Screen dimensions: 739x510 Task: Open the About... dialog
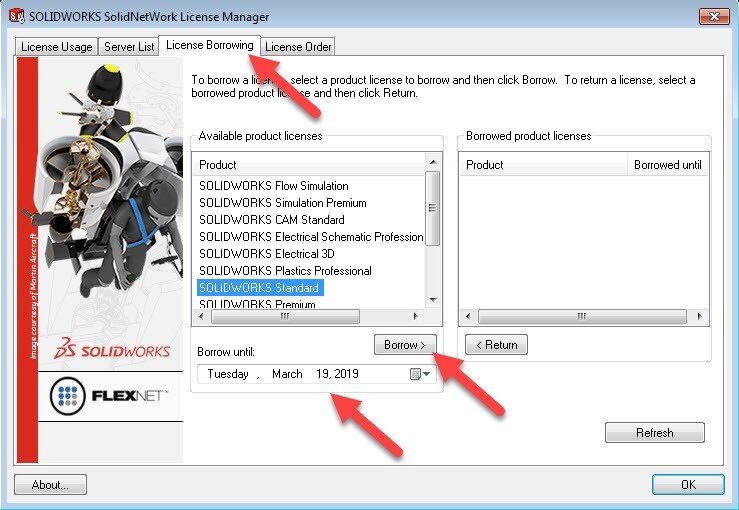tap(51, 485)
